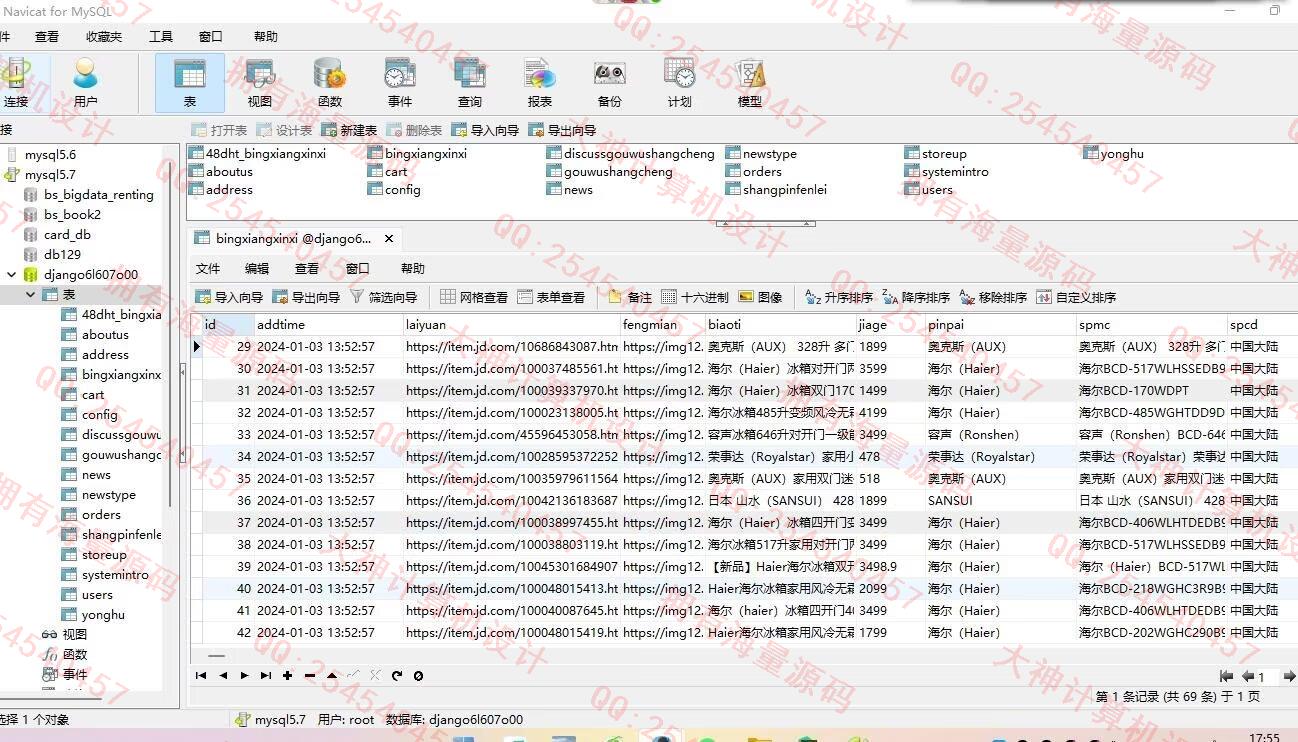The image size is (1298, 742).
Task: Select 函数 node in left tree
Action: [75, 655]
